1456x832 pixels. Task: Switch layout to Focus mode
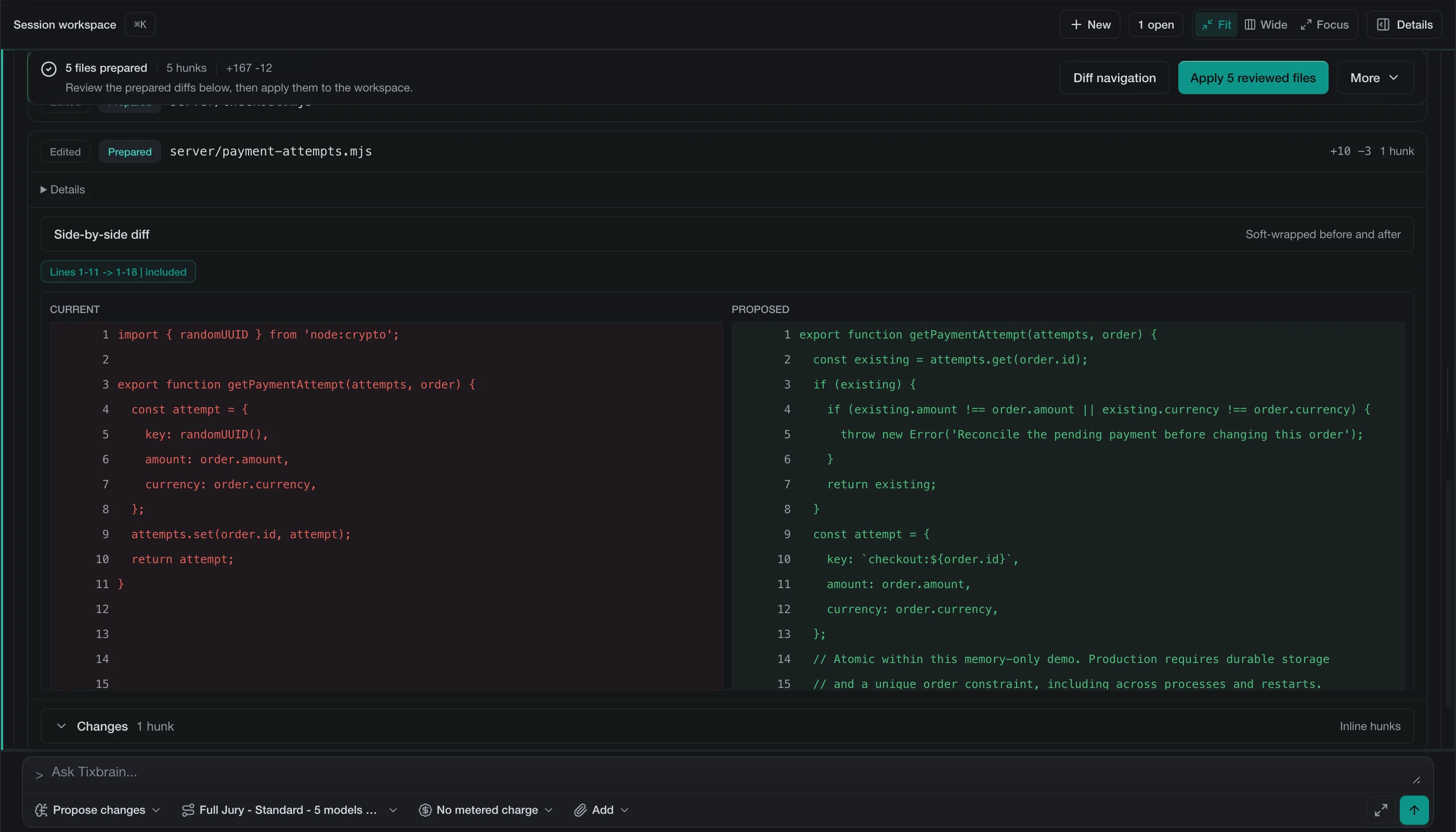click(1324, 24)
